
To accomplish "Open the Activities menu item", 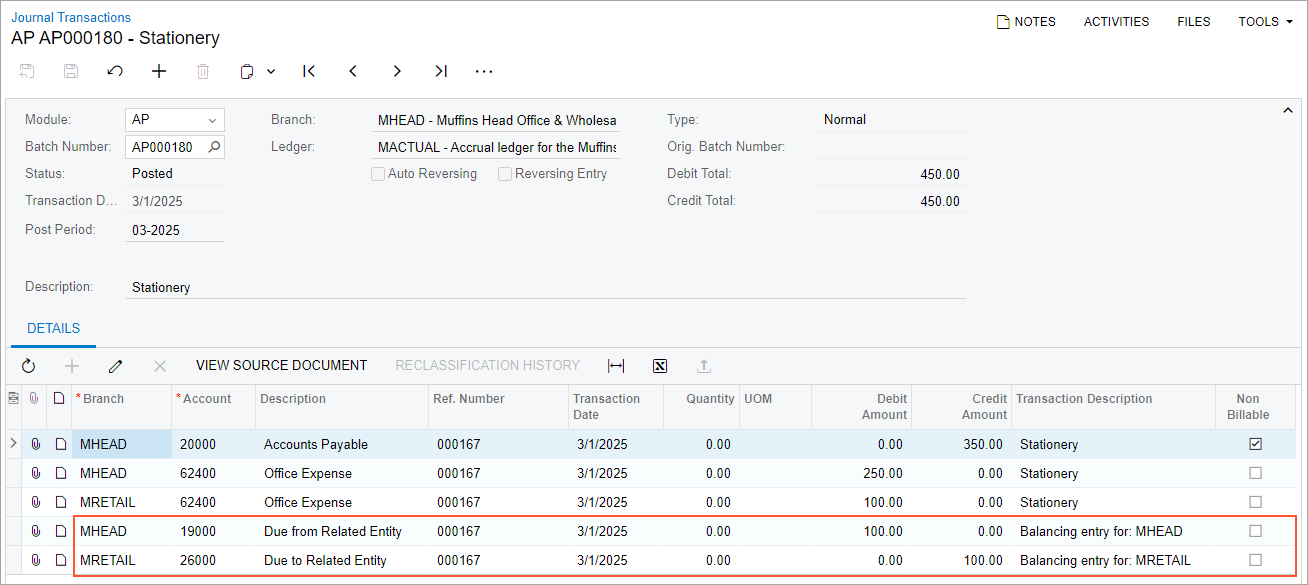I will tap(1116, 21).
